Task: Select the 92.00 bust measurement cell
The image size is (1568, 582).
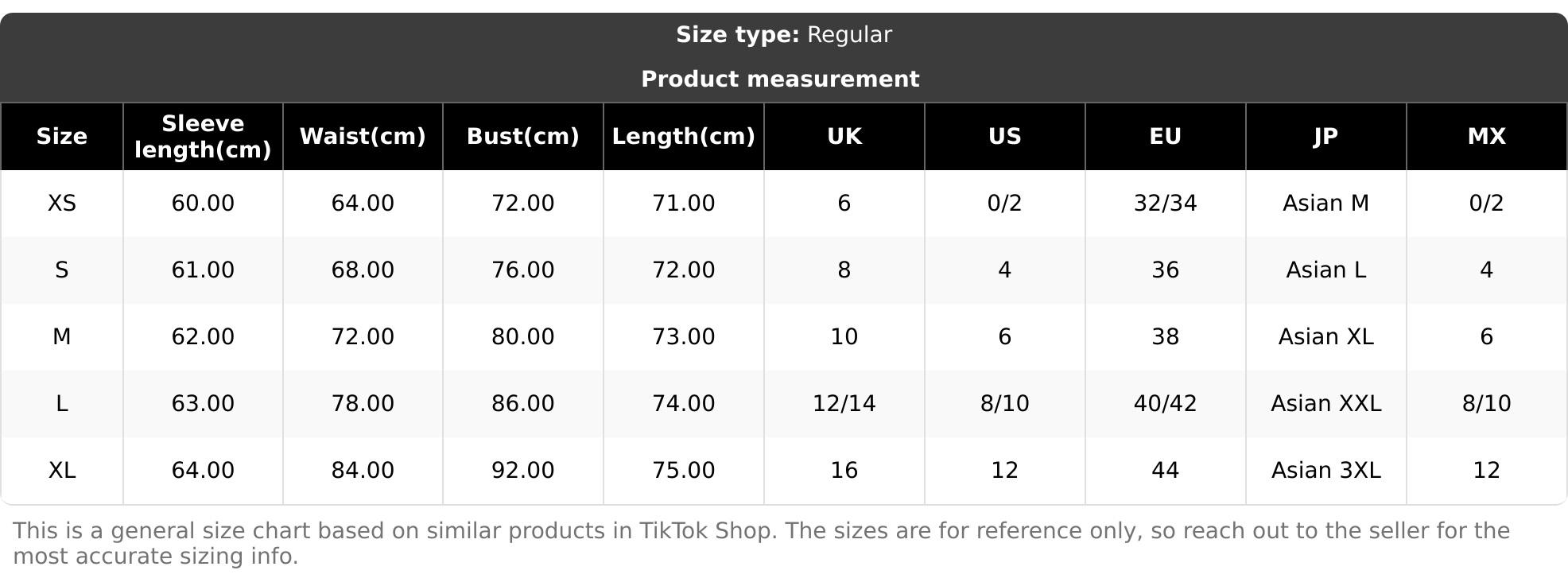Action: coord(522,471)
